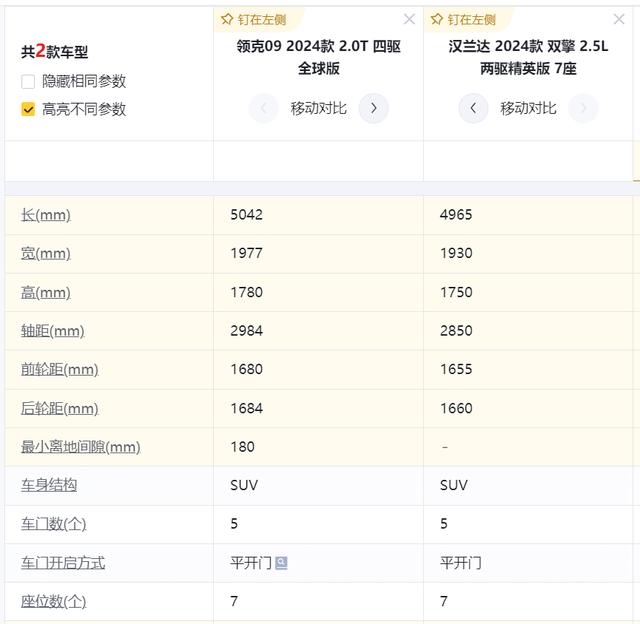Uncheck the 高亮不同参数 checkbox

(x=28, y=109)
